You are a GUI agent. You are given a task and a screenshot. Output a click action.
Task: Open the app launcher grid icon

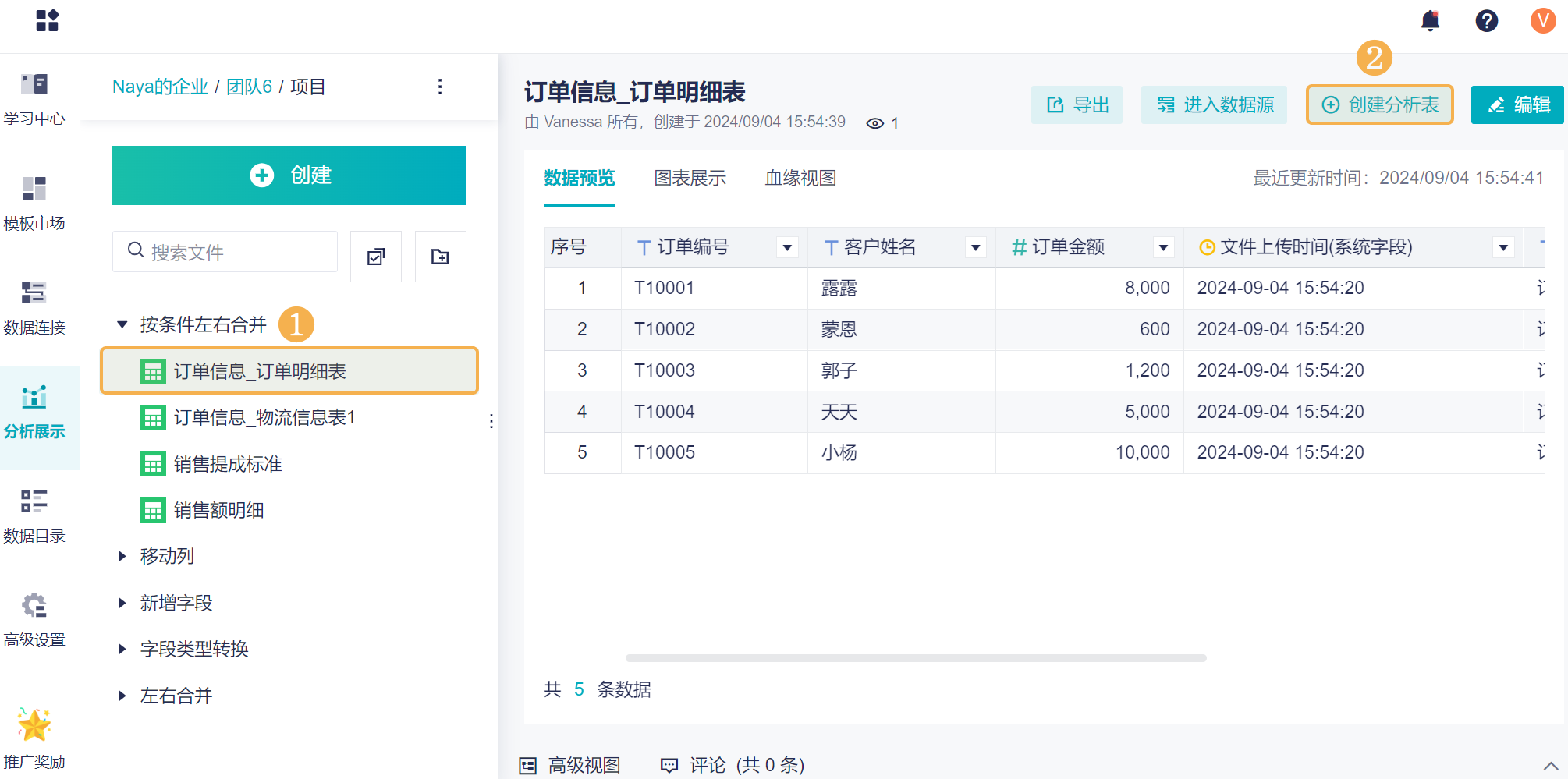pos(47,20)
